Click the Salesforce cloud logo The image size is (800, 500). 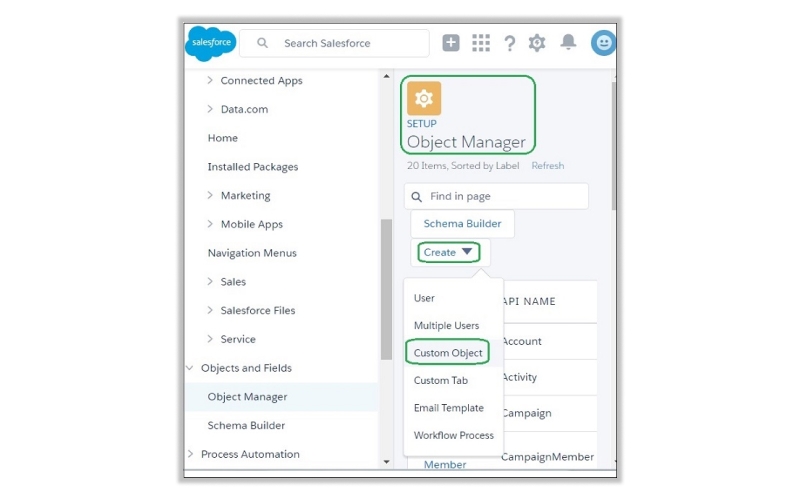pos(211,43)
